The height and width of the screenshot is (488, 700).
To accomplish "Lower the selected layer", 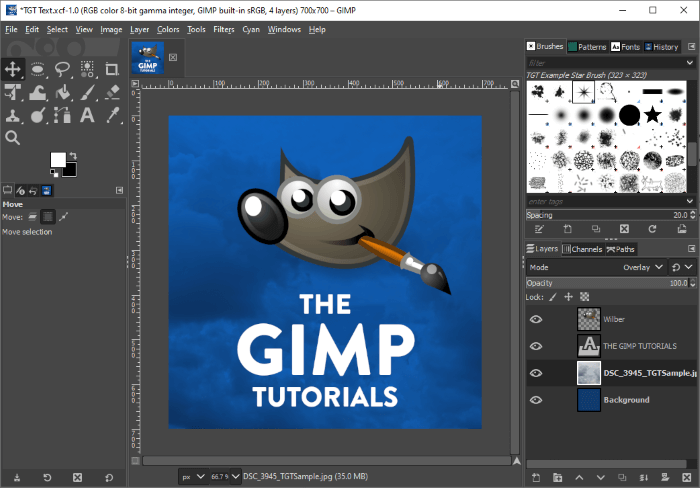I will point(600,478).
